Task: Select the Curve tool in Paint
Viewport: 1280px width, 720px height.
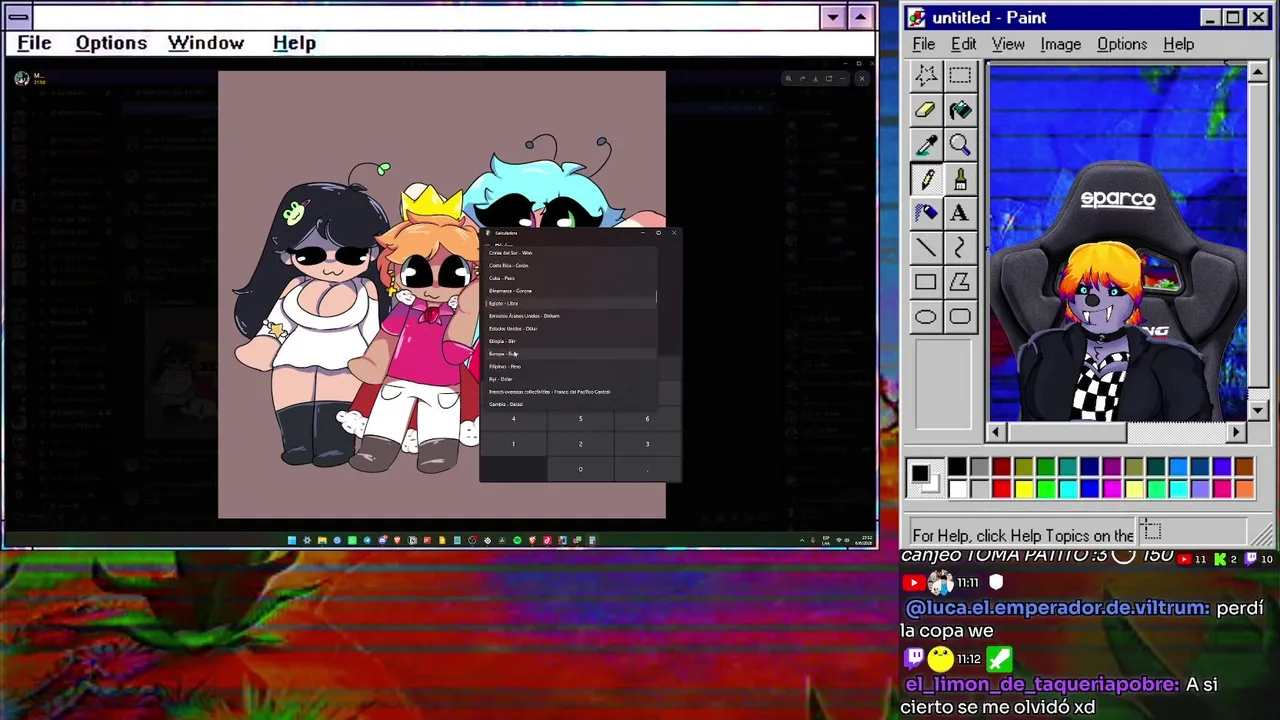Action: [960, 247]
